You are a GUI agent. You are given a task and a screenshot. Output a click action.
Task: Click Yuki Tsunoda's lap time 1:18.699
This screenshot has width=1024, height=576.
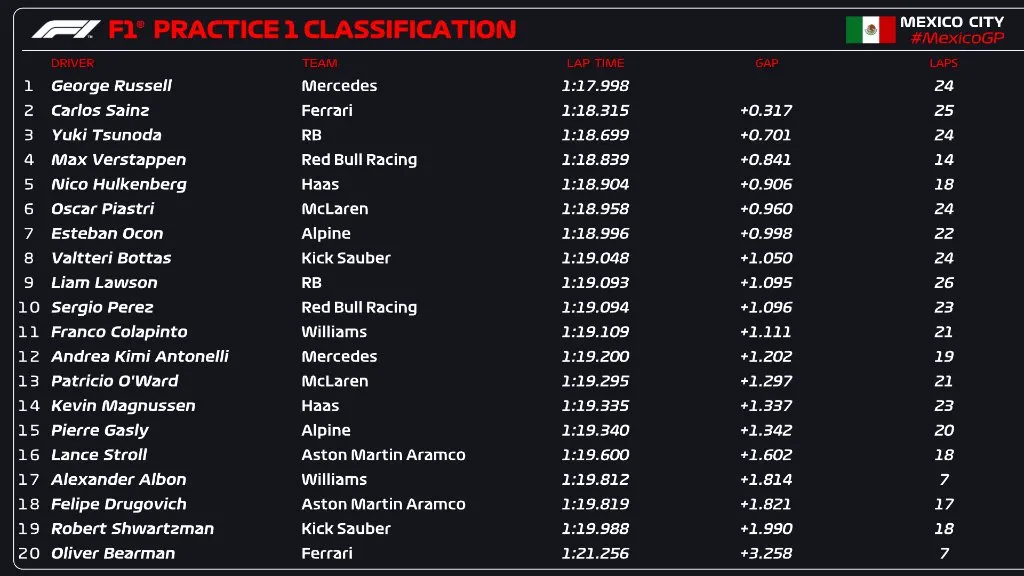594,135
